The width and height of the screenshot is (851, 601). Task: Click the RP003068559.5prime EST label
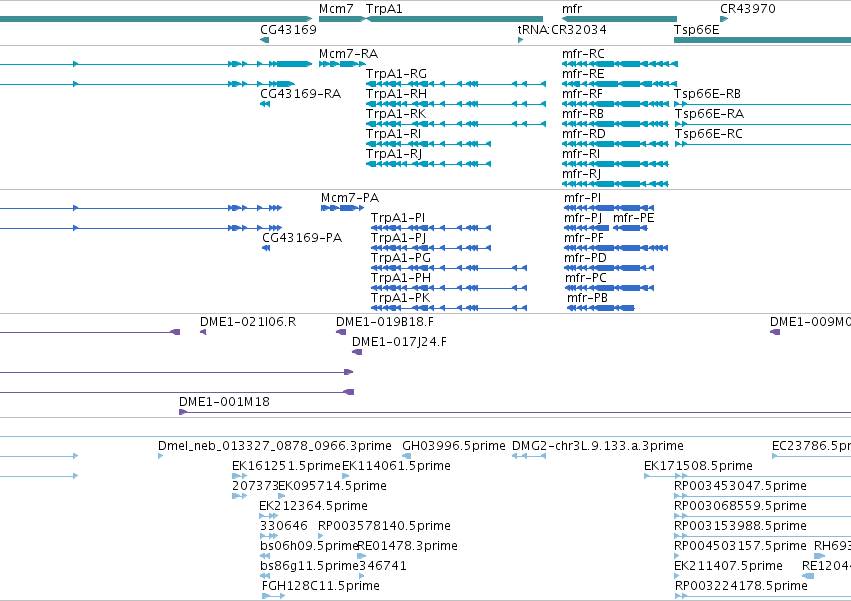[740, 507]
